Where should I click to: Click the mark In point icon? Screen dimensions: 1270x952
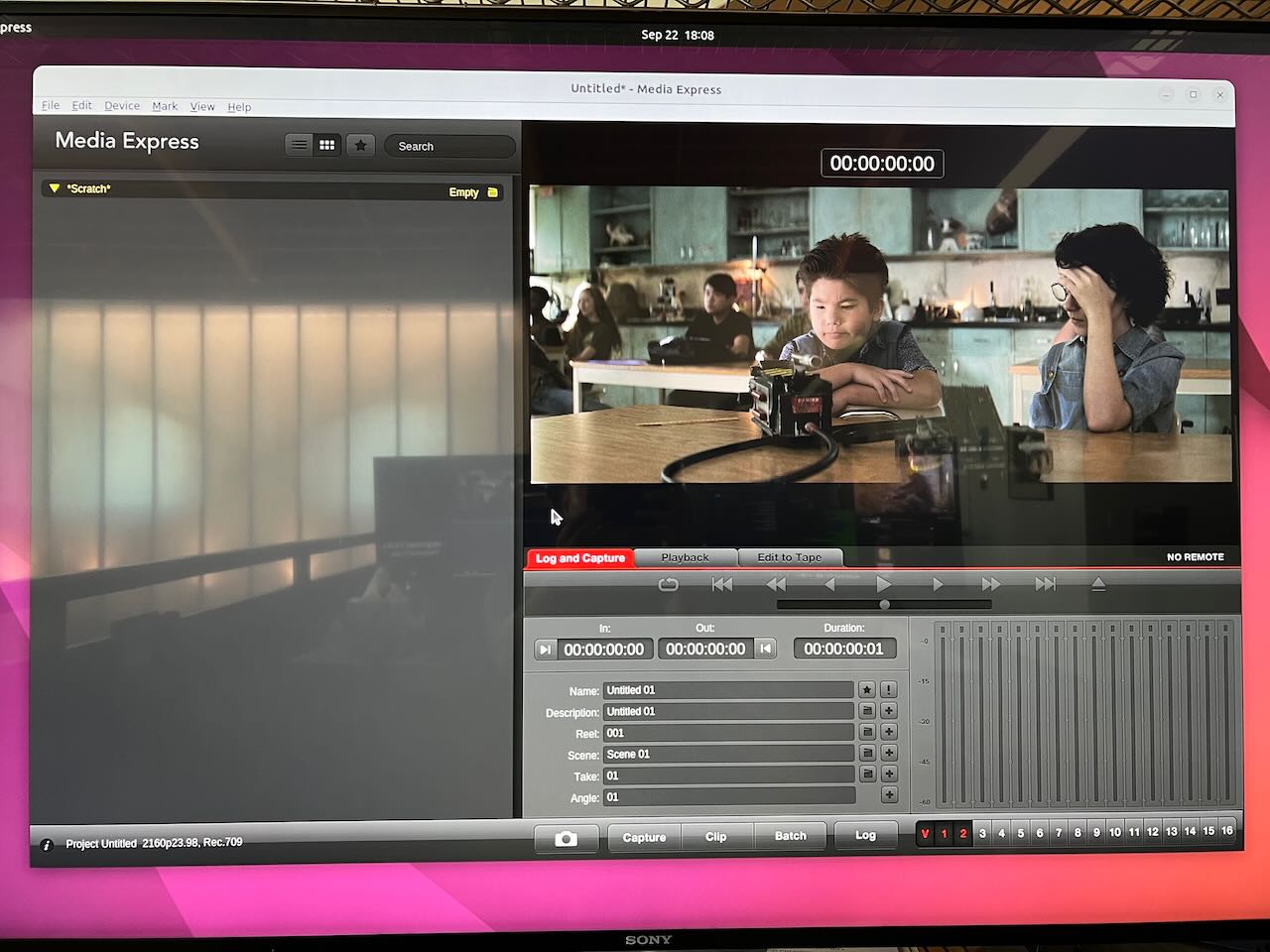coord(545,650)
